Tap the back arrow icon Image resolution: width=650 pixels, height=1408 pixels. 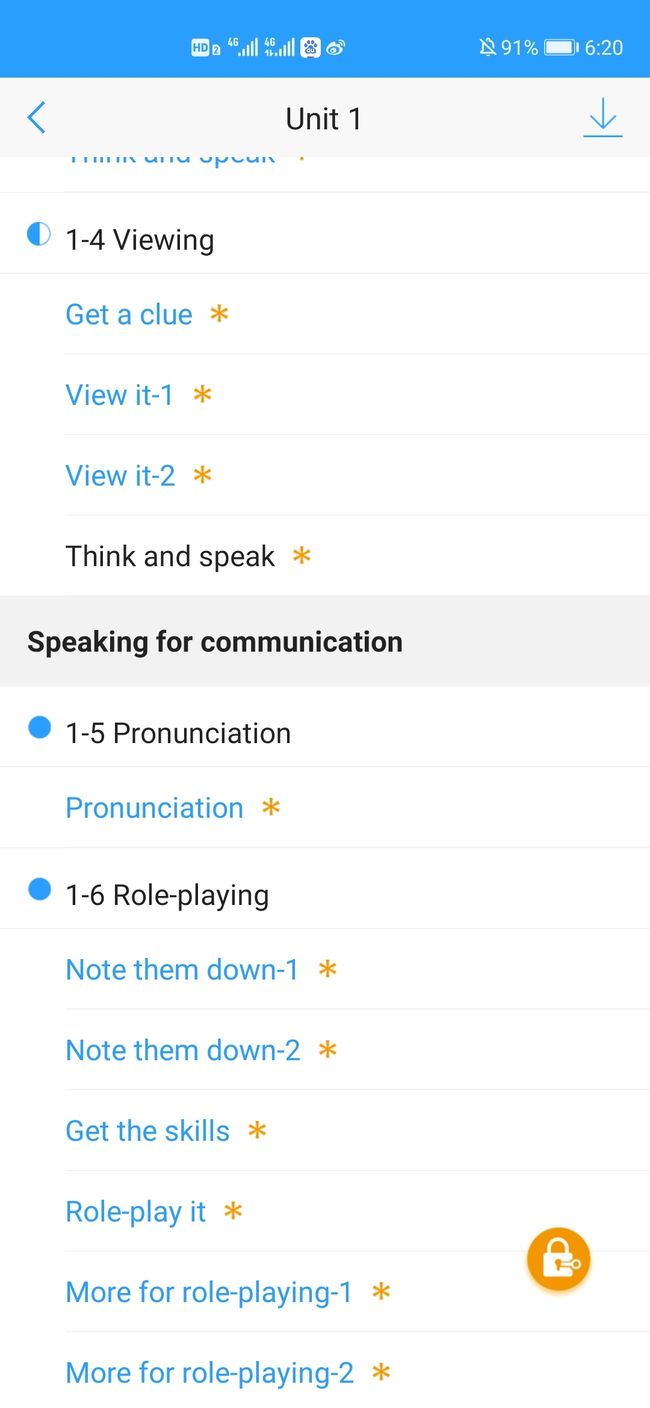coord(36,118)
